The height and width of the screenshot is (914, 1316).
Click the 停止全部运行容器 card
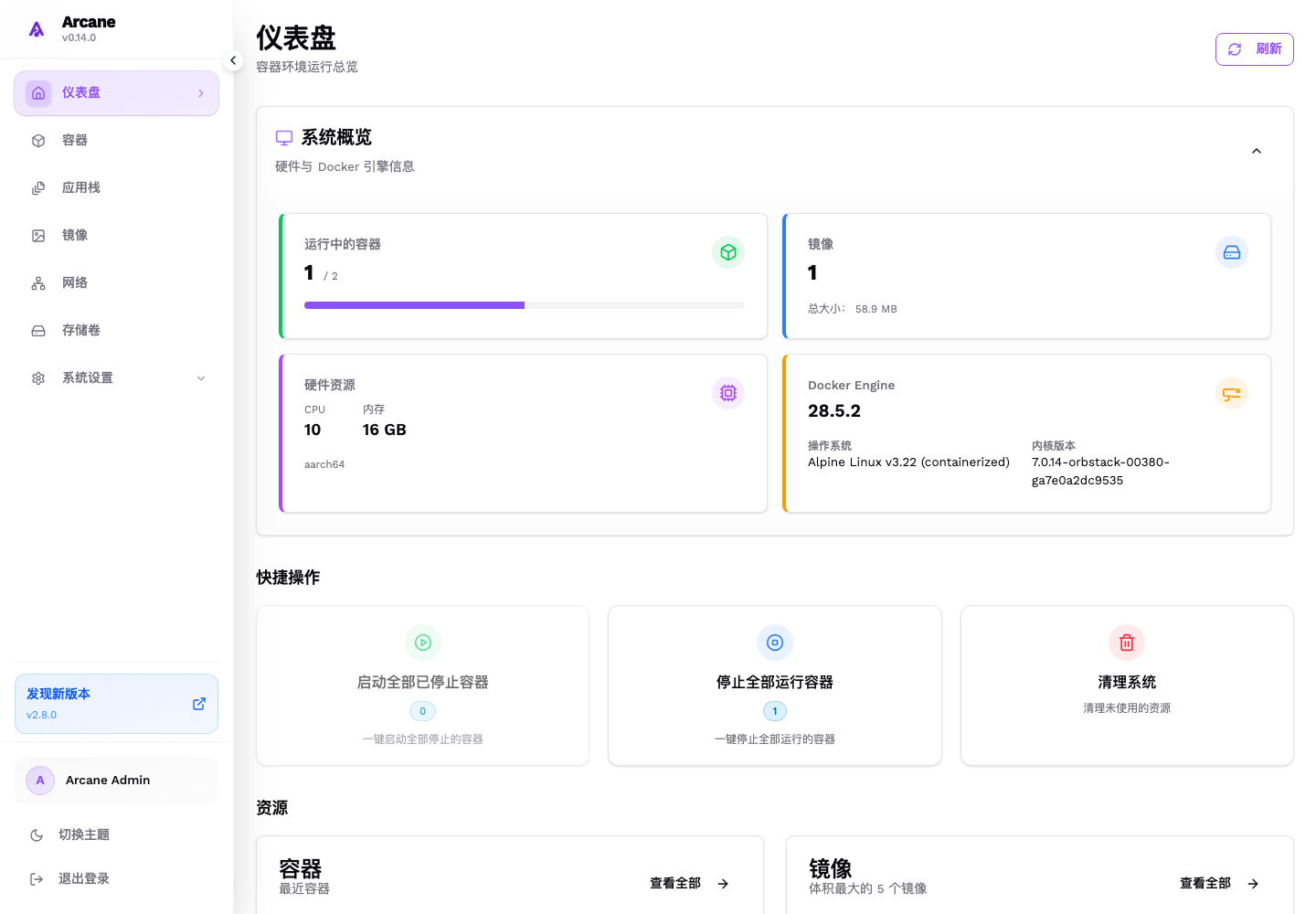775,685
